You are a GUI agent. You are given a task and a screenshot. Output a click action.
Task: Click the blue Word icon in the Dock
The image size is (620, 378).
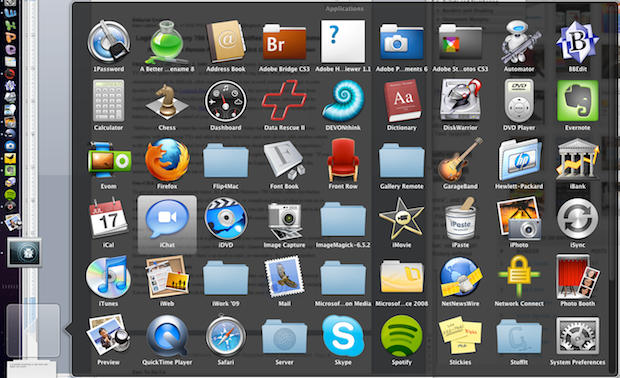tap(10, 13)
